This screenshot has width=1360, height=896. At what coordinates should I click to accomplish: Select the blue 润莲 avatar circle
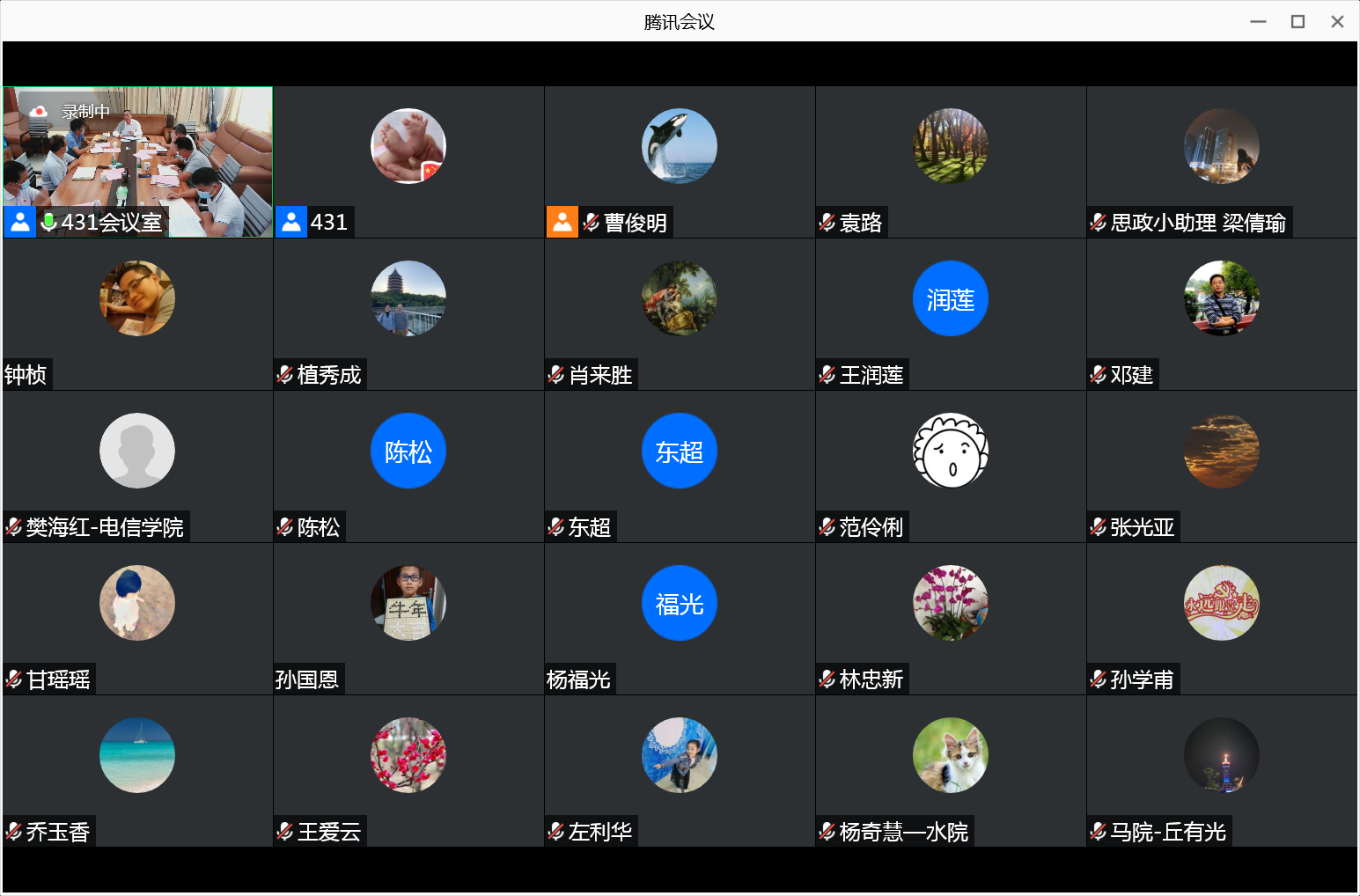pyautogui.click(x=950, y=298)
